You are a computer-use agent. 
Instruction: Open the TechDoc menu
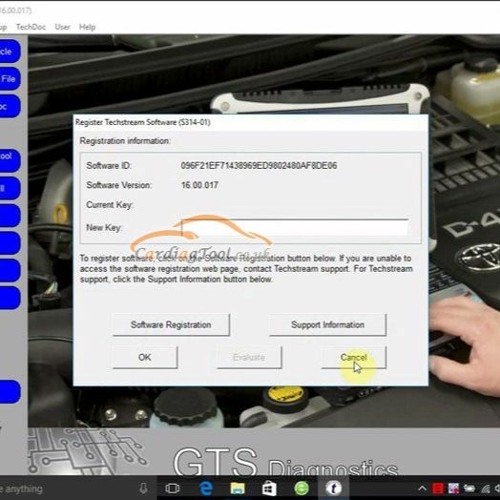tap(31, 27)
